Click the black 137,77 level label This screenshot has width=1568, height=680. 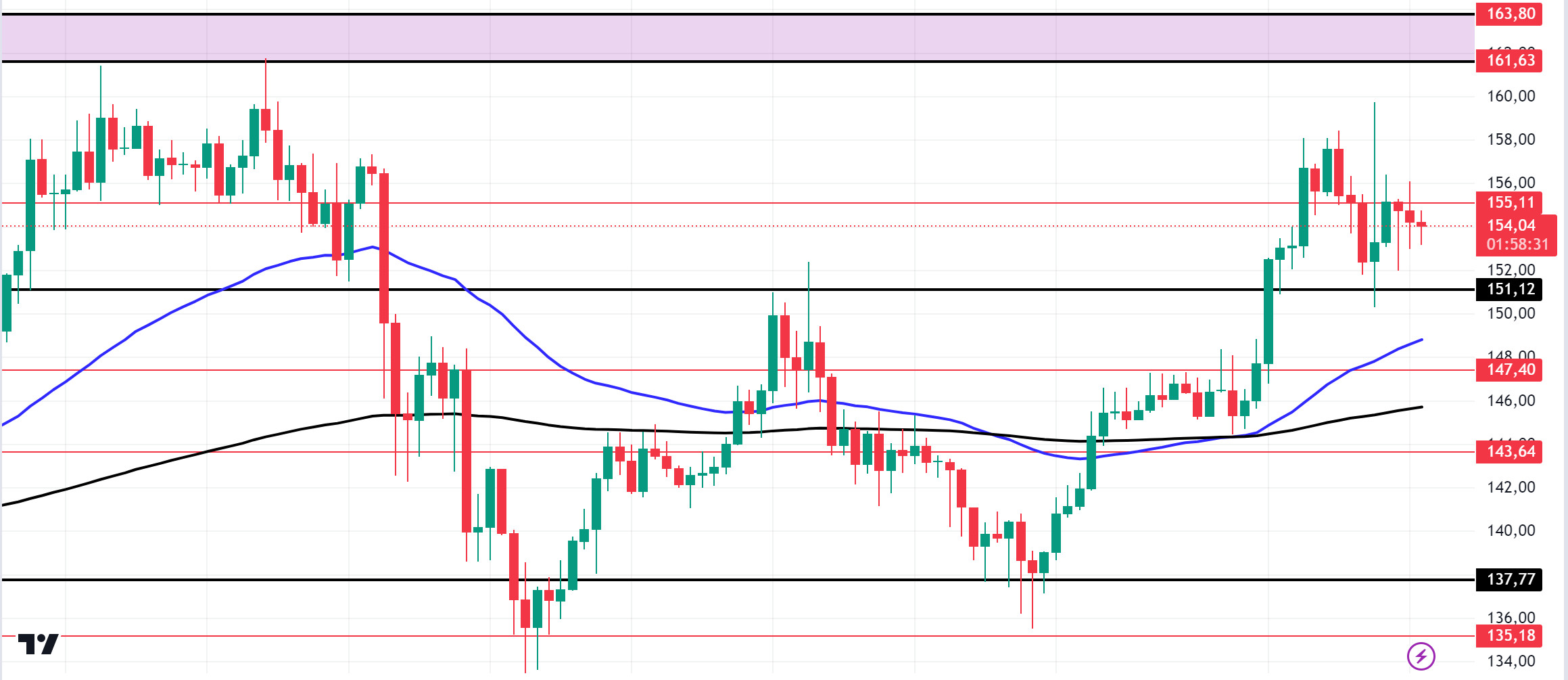[1509, 579]
